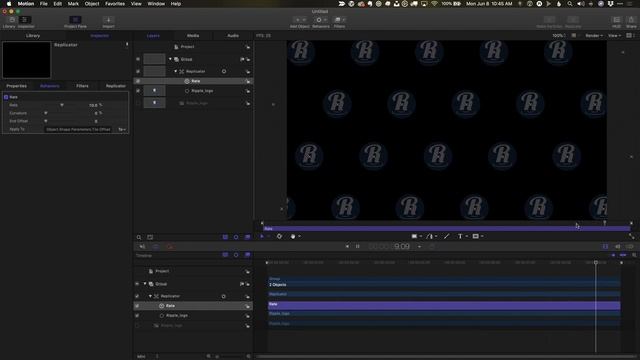Open the canvas zoom level 100% popup
Screen dimensions: 640x360
point(559,36)
